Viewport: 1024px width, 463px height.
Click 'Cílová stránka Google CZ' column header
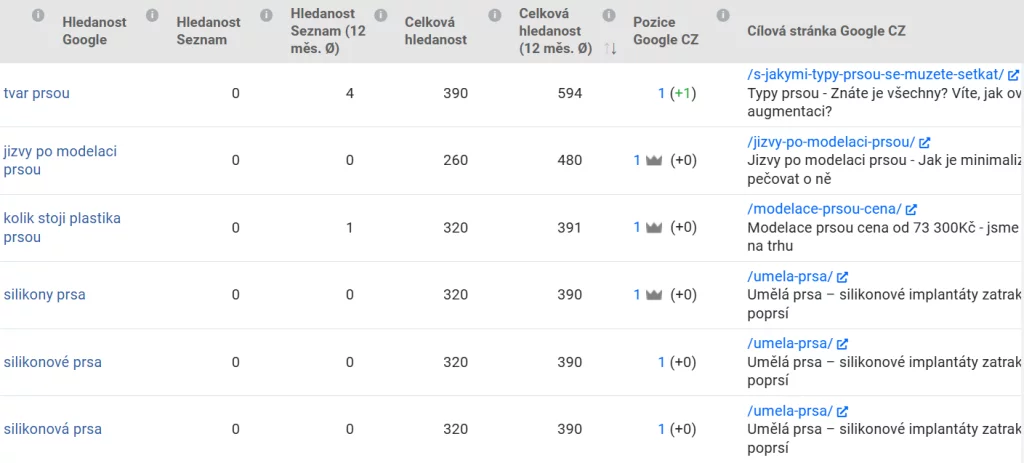tap(826, 31)
